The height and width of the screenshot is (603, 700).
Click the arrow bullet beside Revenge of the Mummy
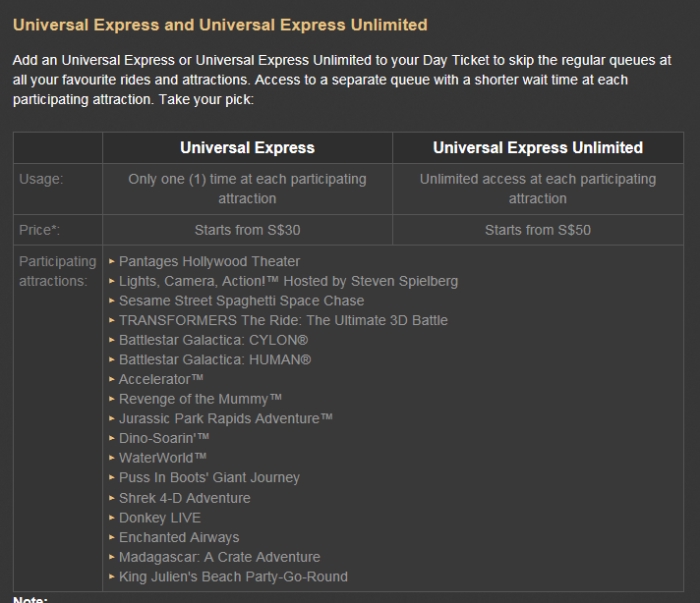click(112, 399)
